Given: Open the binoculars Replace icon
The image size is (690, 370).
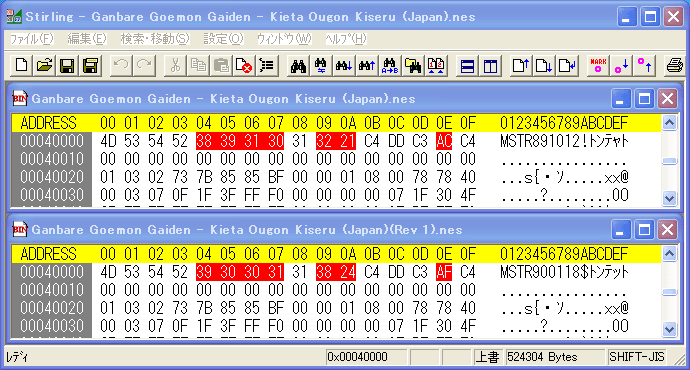Looking at the screenshot, I should [321, 66].
